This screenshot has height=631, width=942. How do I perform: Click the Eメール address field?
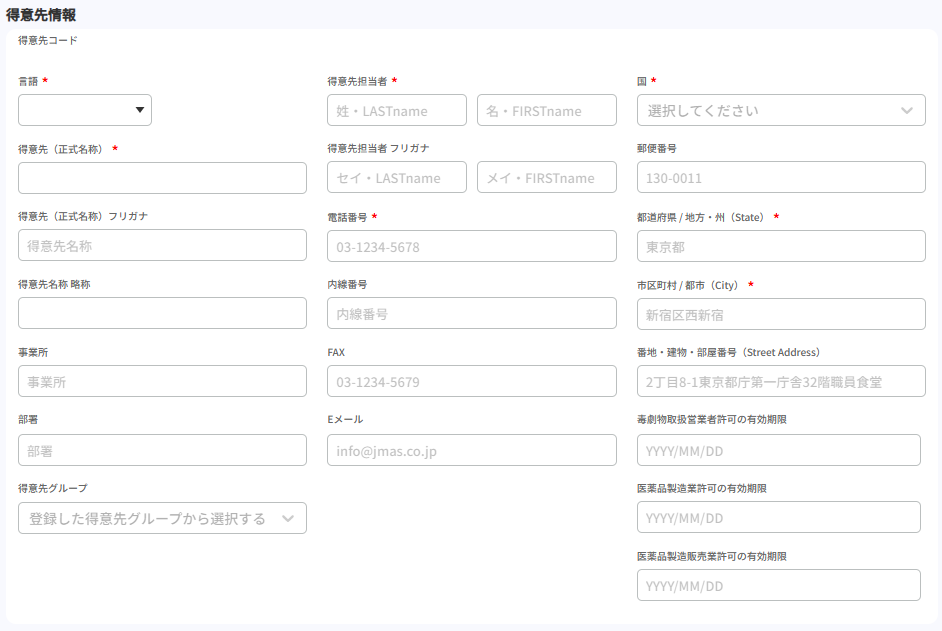pyautogui.click(x=471, y=450)
